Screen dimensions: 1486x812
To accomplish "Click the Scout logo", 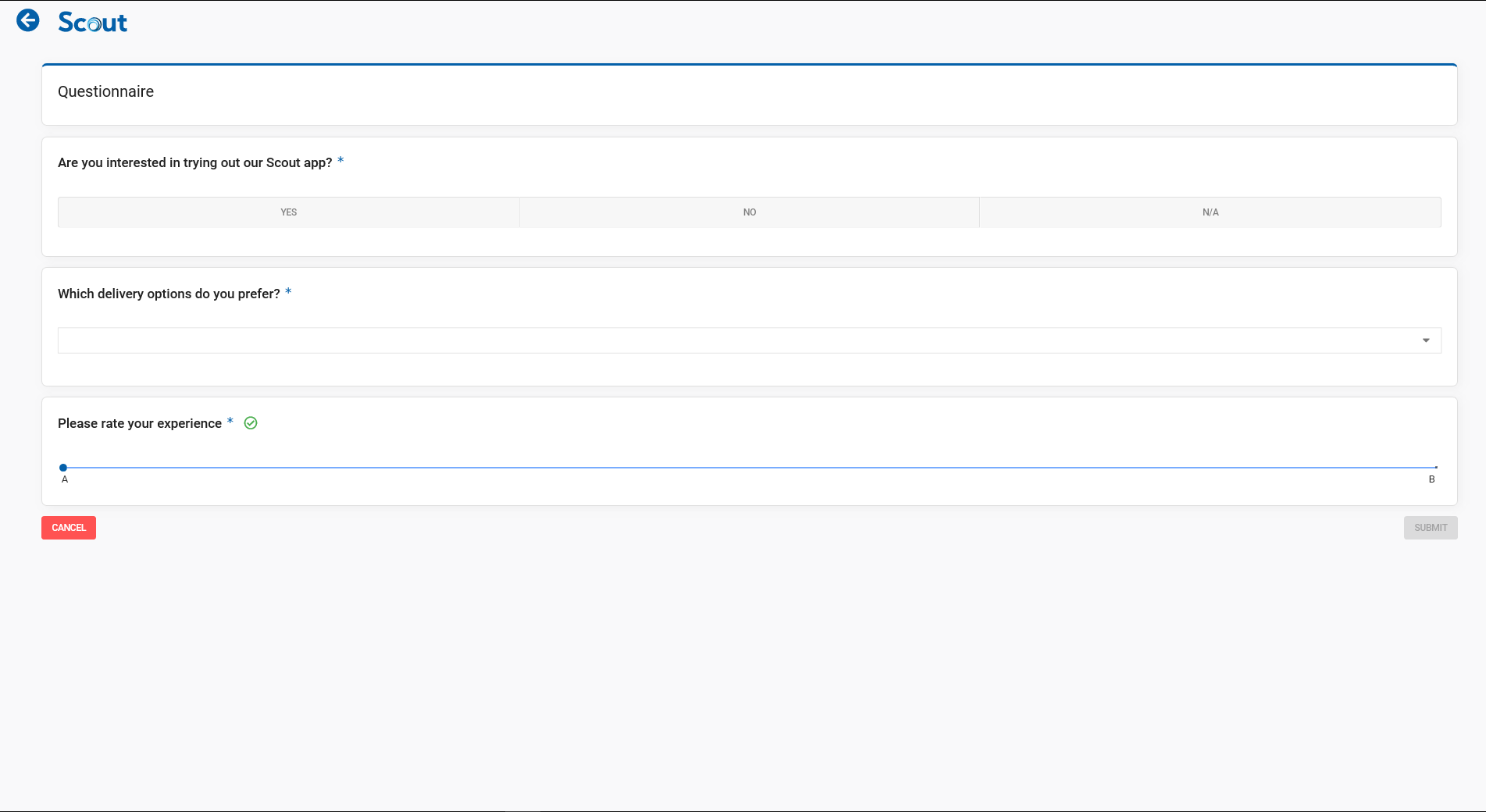I will coord(92,22).
